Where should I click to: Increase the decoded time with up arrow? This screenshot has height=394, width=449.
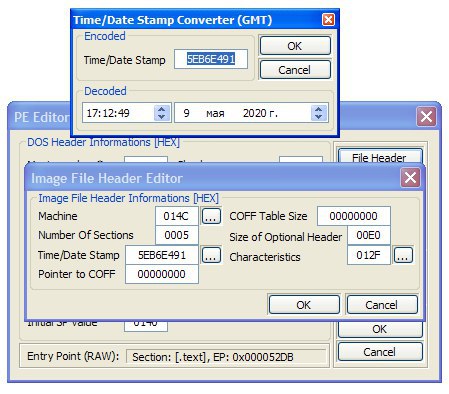coord(162,109)
